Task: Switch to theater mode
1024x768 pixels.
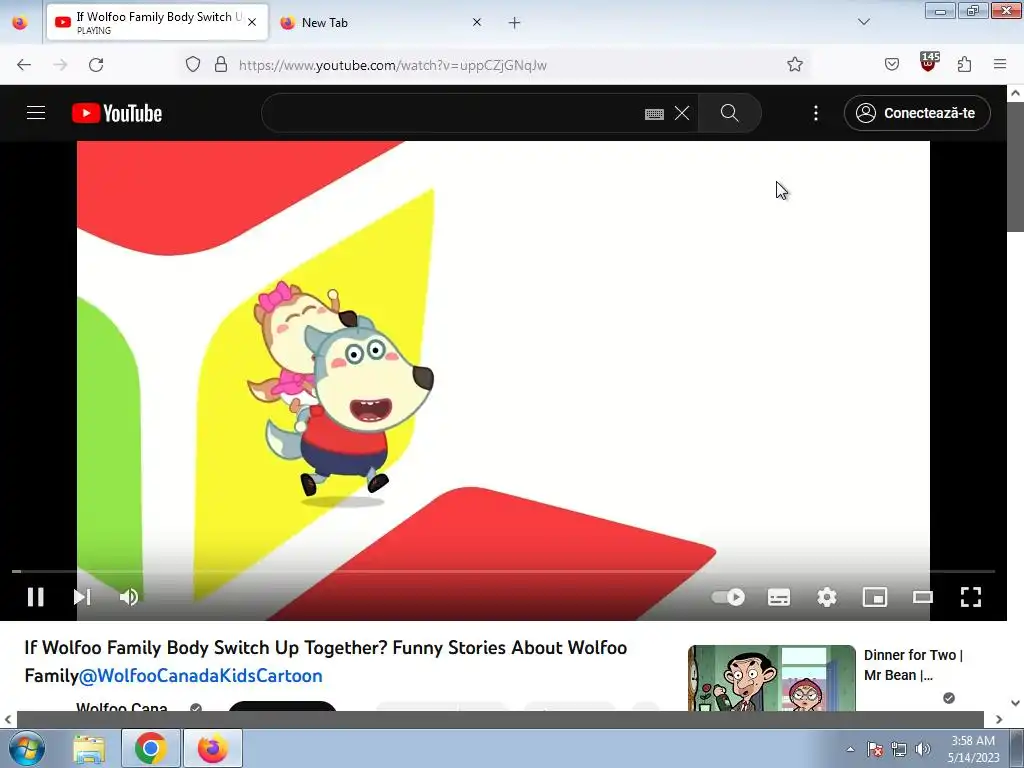Action: [x=923, y=597]
